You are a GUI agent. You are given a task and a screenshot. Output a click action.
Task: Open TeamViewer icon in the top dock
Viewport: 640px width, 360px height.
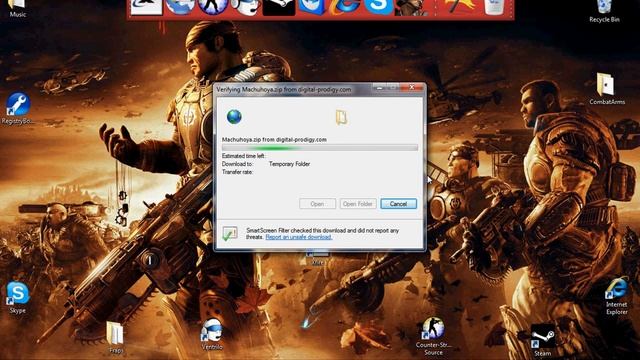click(x=312, y=7)
